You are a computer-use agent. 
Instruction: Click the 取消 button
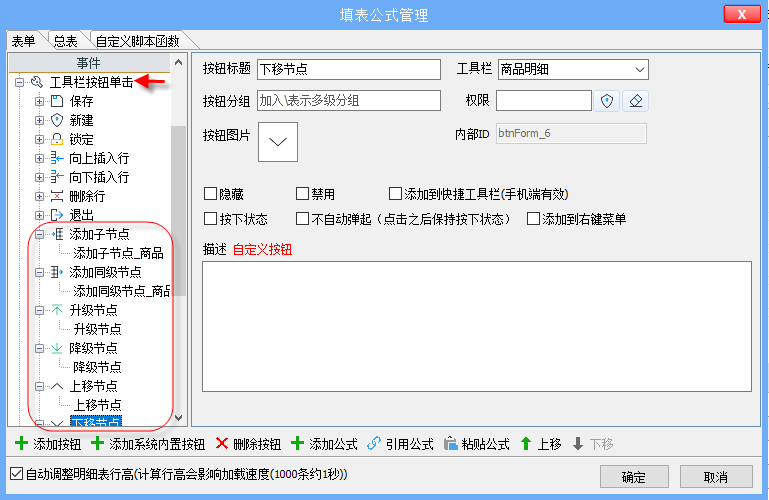(716, 476)
